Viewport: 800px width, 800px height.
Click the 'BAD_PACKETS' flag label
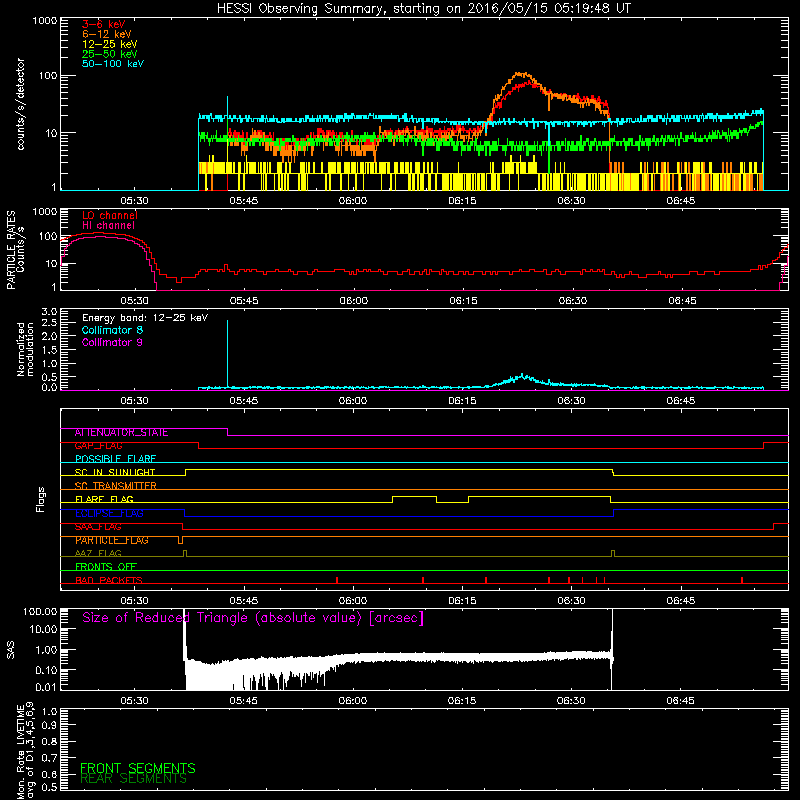pos(109,580)
